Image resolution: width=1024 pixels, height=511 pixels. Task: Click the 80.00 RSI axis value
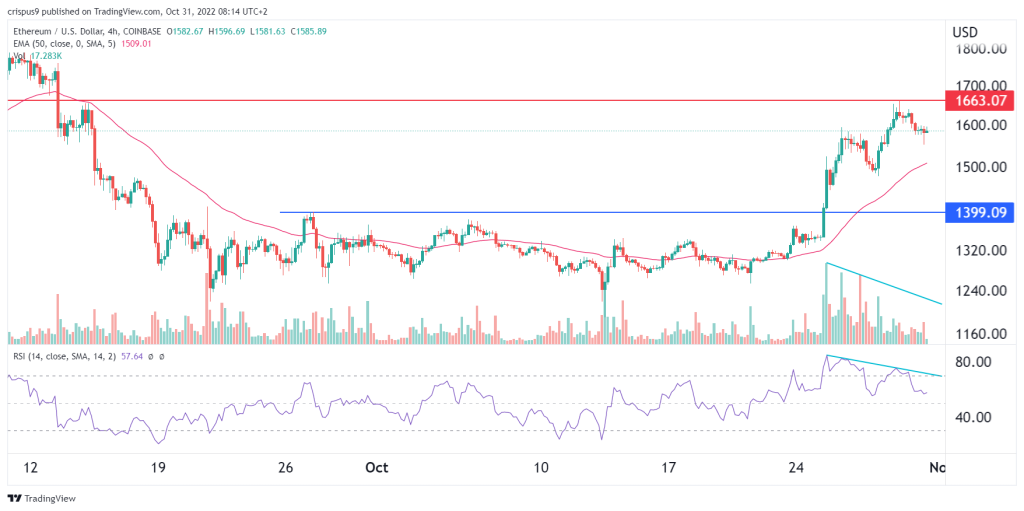pyautogui.click(x=974, y=362)
